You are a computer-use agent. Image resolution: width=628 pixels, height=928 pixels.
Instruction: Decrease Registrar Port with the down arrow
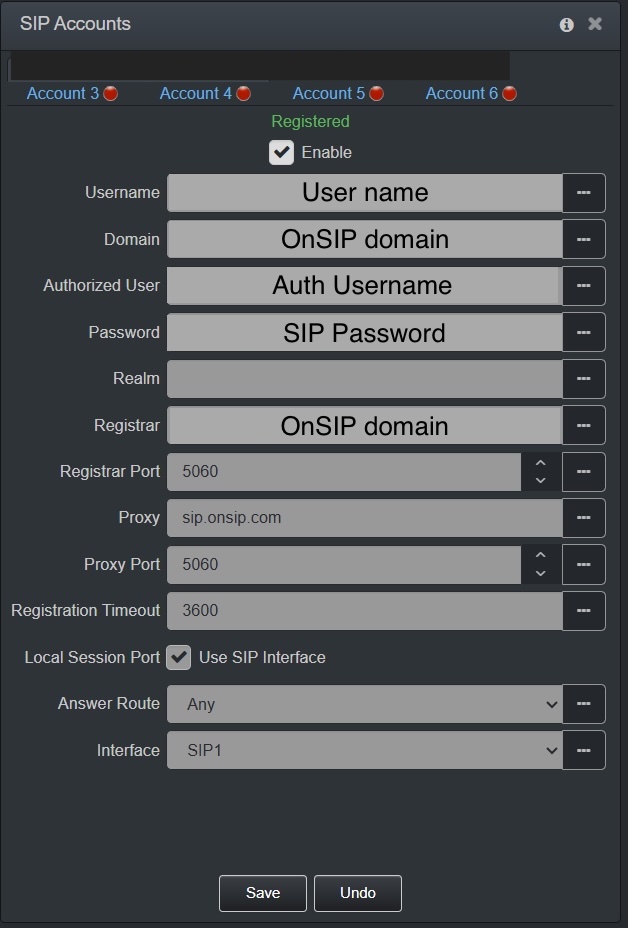point(540,481)
